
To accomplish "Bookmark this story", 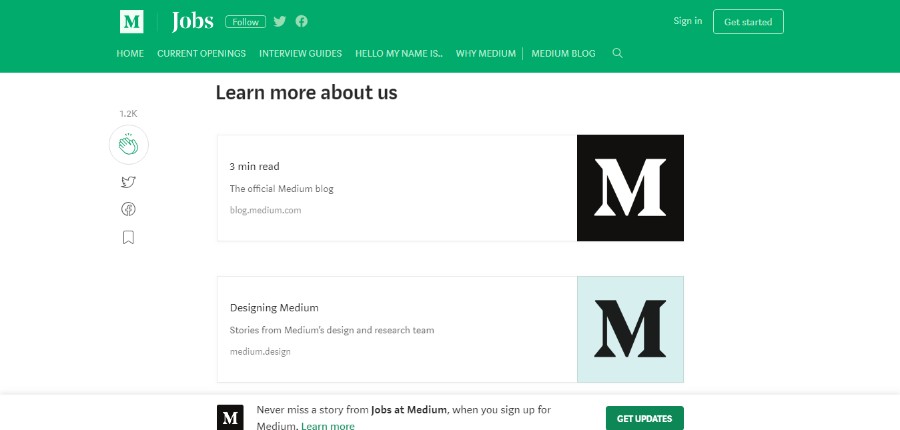I will tap(129, 237).
